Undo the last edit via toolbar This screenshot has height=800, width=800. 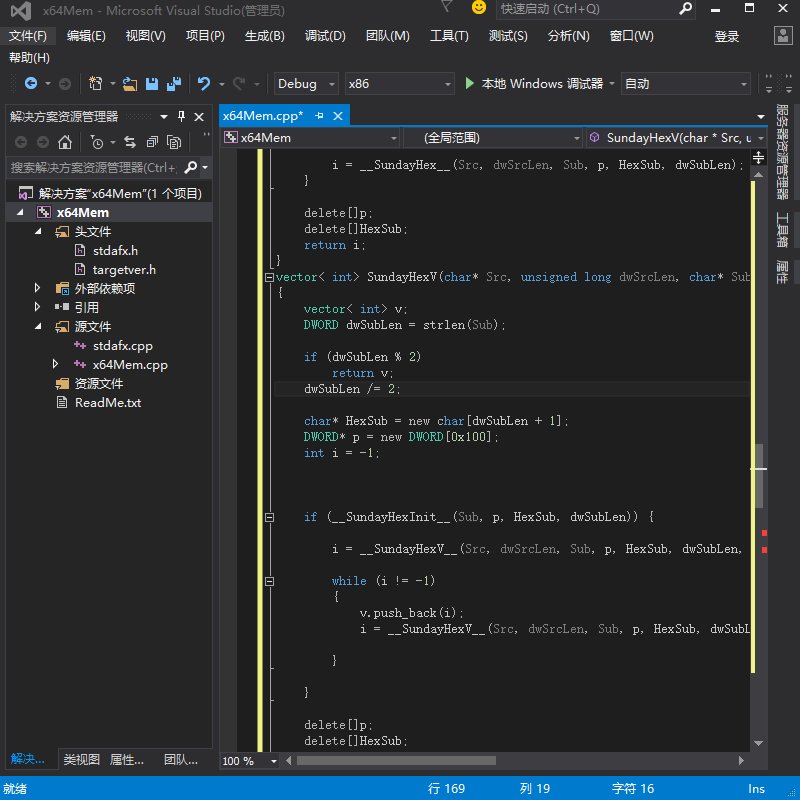(204, 83)
